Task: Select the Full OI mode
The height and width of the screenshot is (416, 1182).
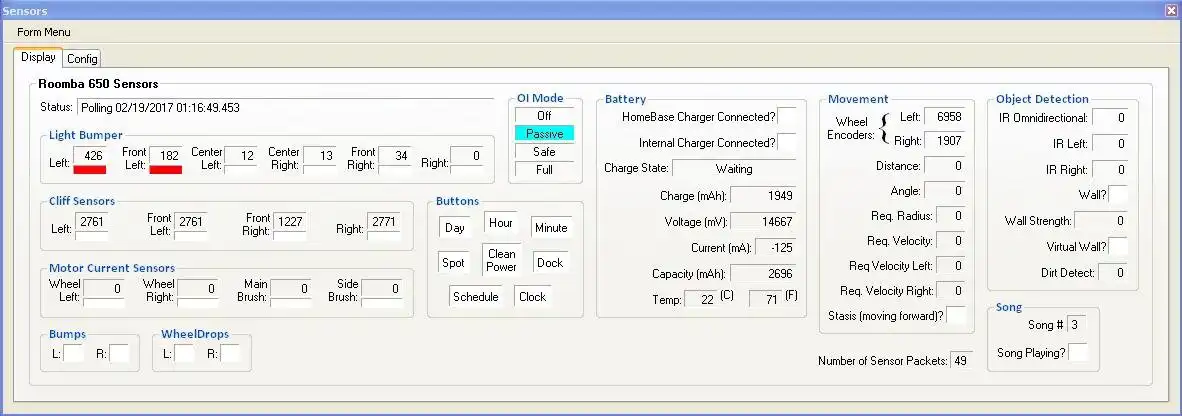Action: point(544,170)
